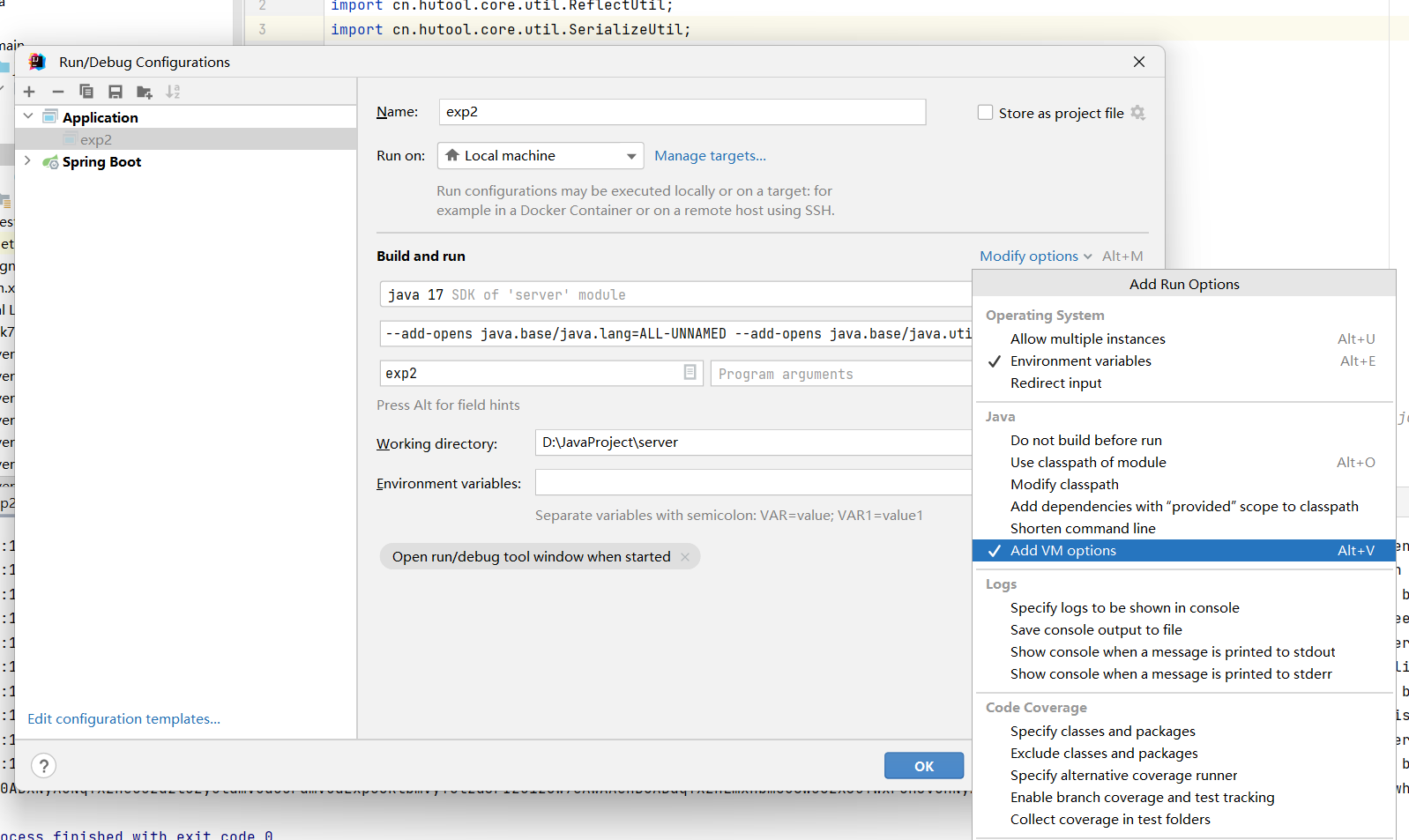Click the Program arguments field
Image resolution: width=1409 pixels, height=840 pixels.
click(841, 374)
